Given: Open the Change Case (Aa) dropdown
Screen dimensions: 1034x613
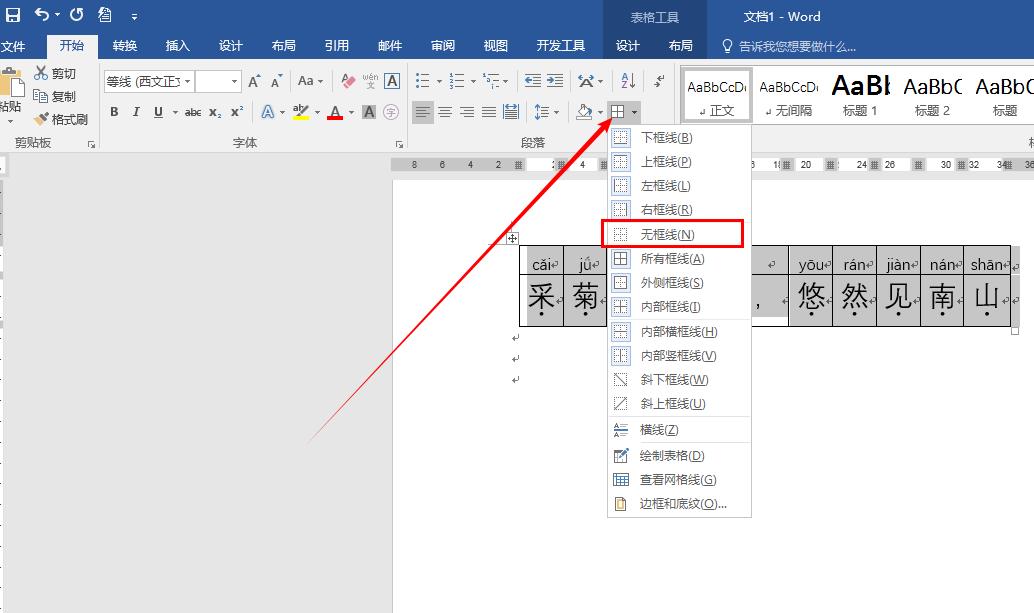Looking at the screenshot, I should click(311, 81).
